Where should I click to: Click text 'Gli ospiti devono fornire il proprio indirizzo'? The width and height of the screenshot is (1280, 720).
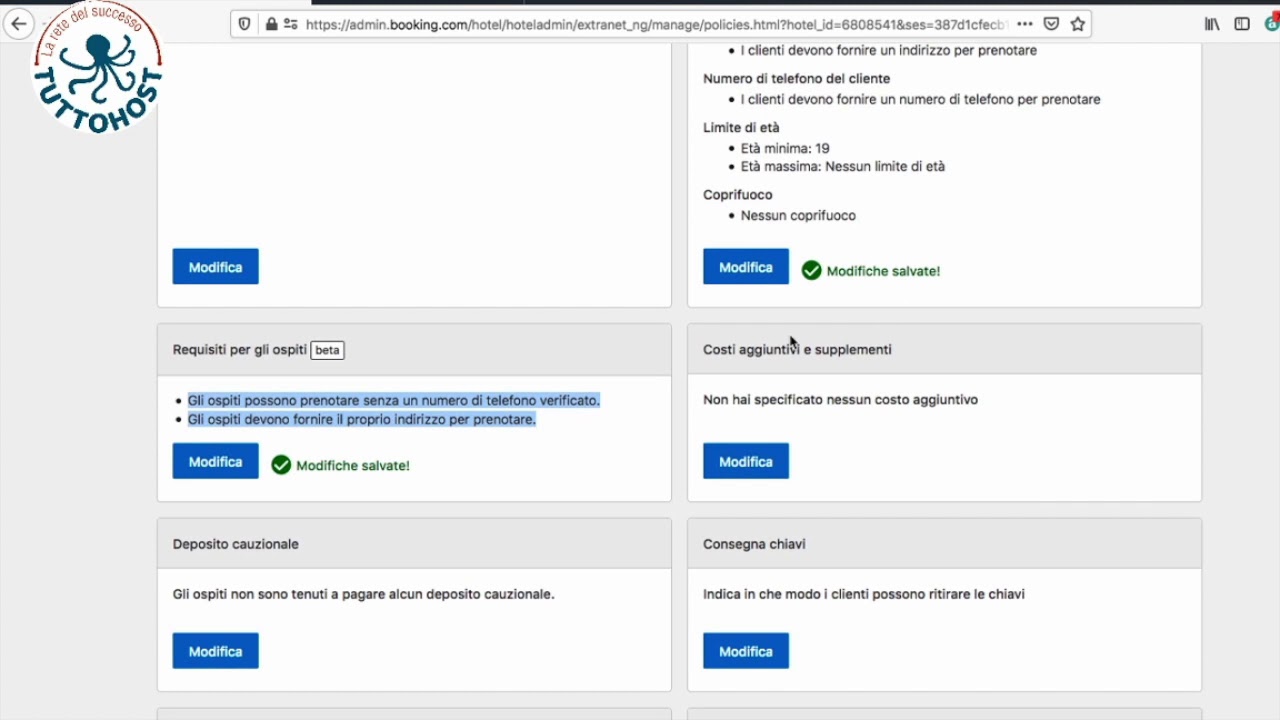click(362, 419)
